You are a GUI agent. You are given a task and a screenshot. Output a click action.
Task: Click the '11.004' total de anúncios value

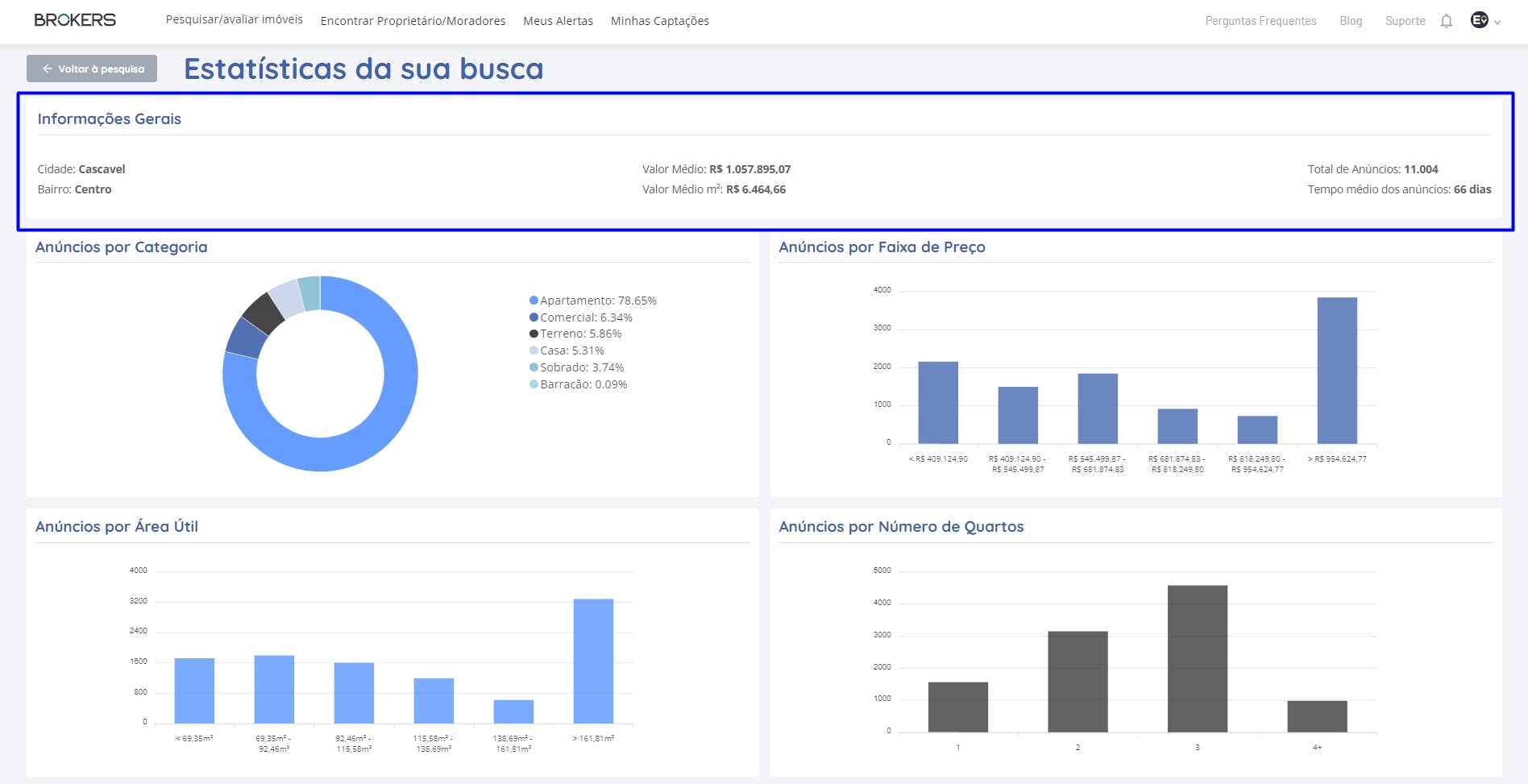pyautogui.click(x=1421, y=169)
